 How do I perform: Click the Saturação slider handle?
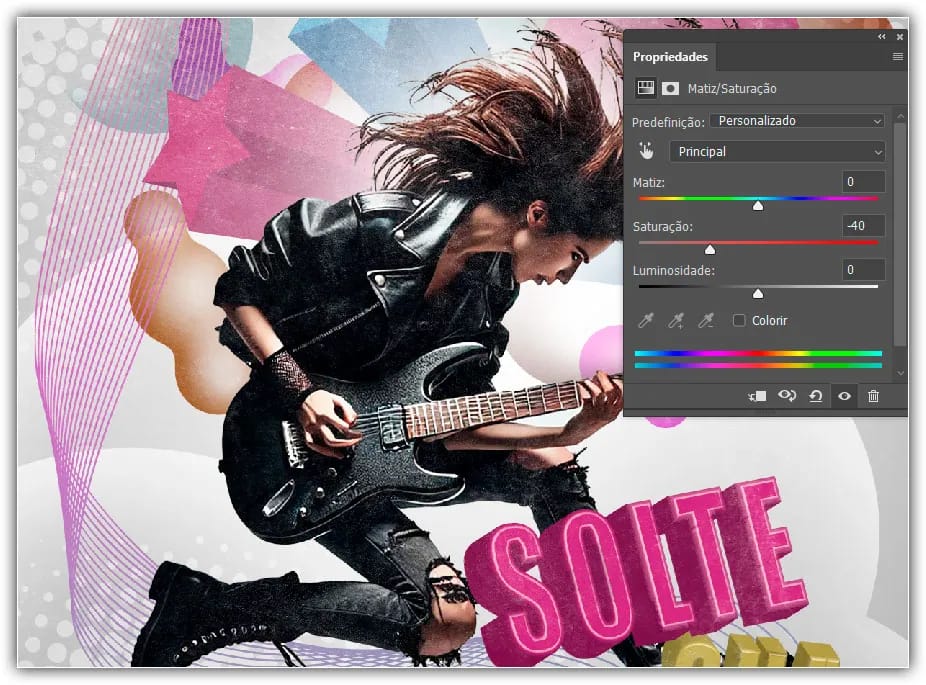pos(710,250)
